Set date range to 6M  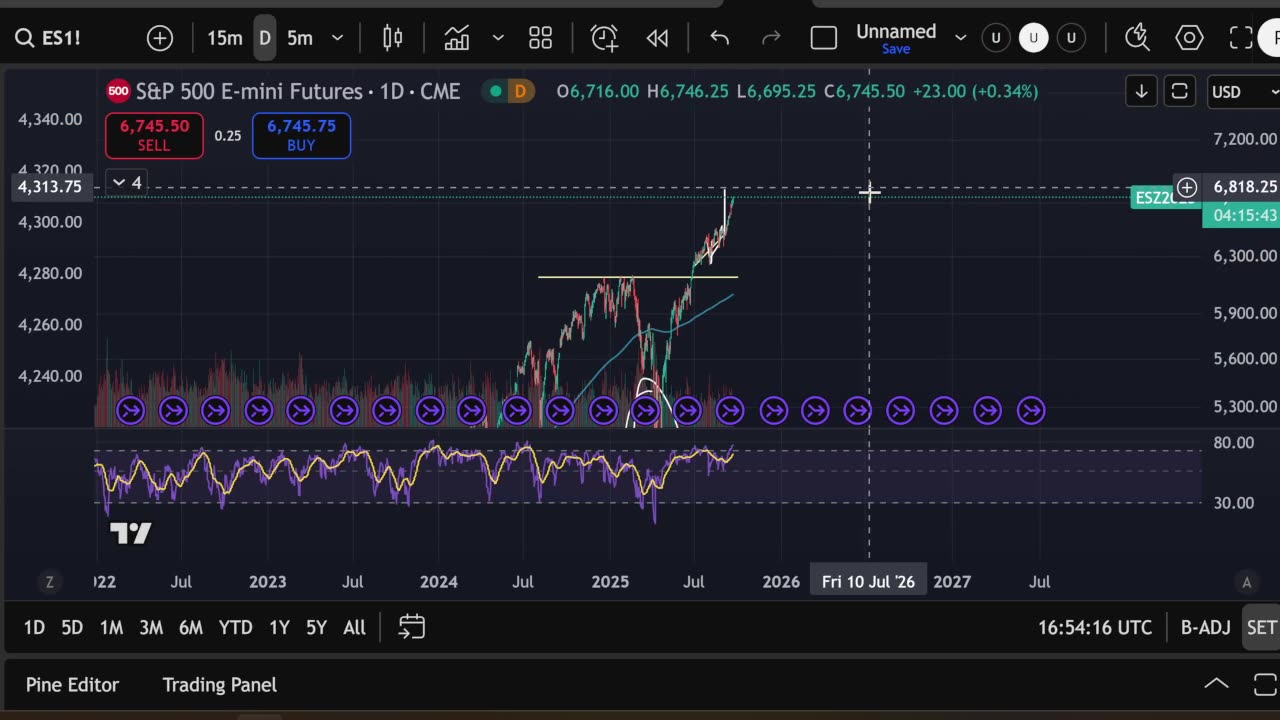click(190, 627)
